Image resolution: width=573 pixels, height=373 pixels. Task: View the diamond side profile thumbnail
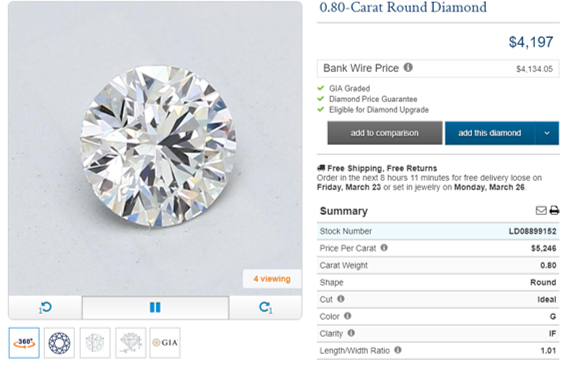pos(130,343)
